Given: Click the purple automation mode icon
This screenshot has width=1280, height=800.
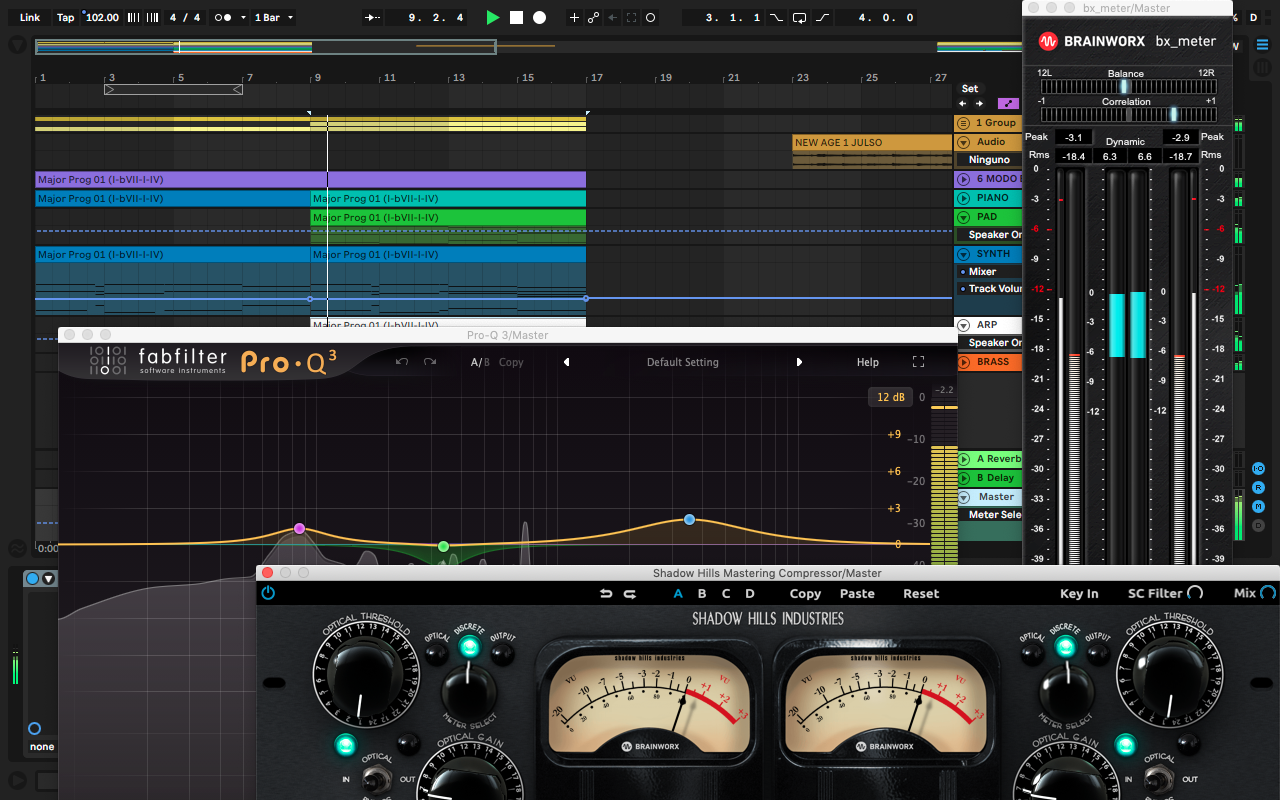Looking at the screenshot, I should (1008, 103).
